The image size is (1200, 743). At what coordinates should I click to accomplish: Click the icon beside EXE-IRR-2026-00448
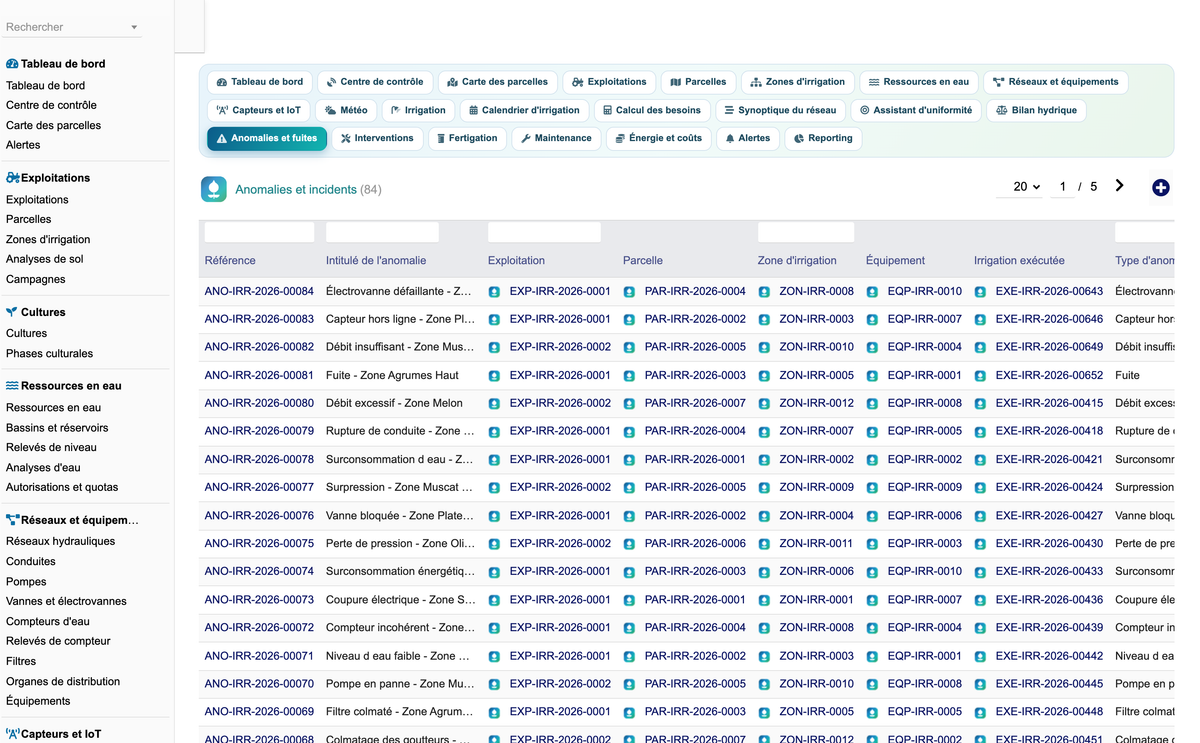tap(980, 712)
